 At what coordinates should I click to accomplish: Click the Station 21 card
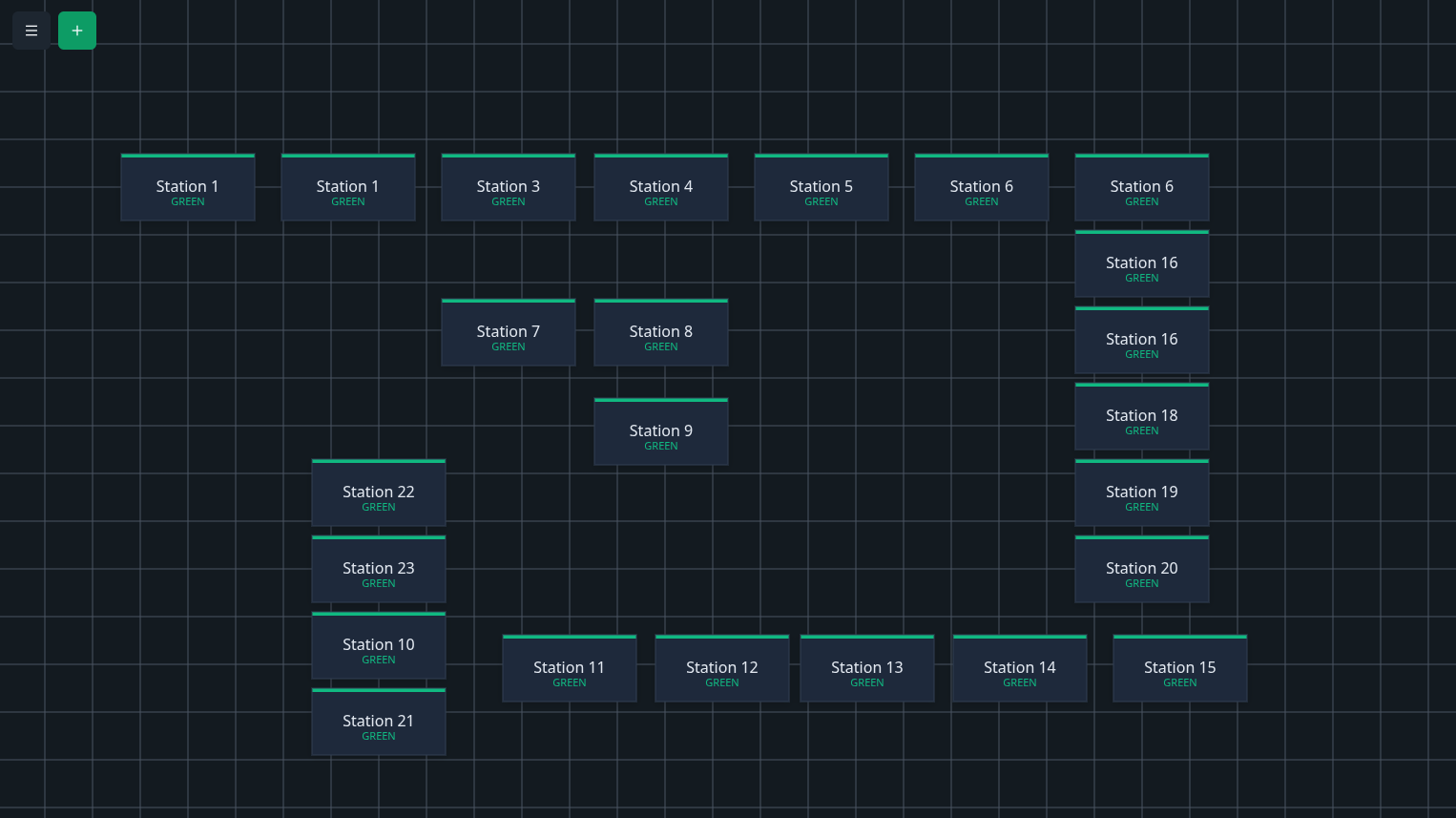point(378,722)
